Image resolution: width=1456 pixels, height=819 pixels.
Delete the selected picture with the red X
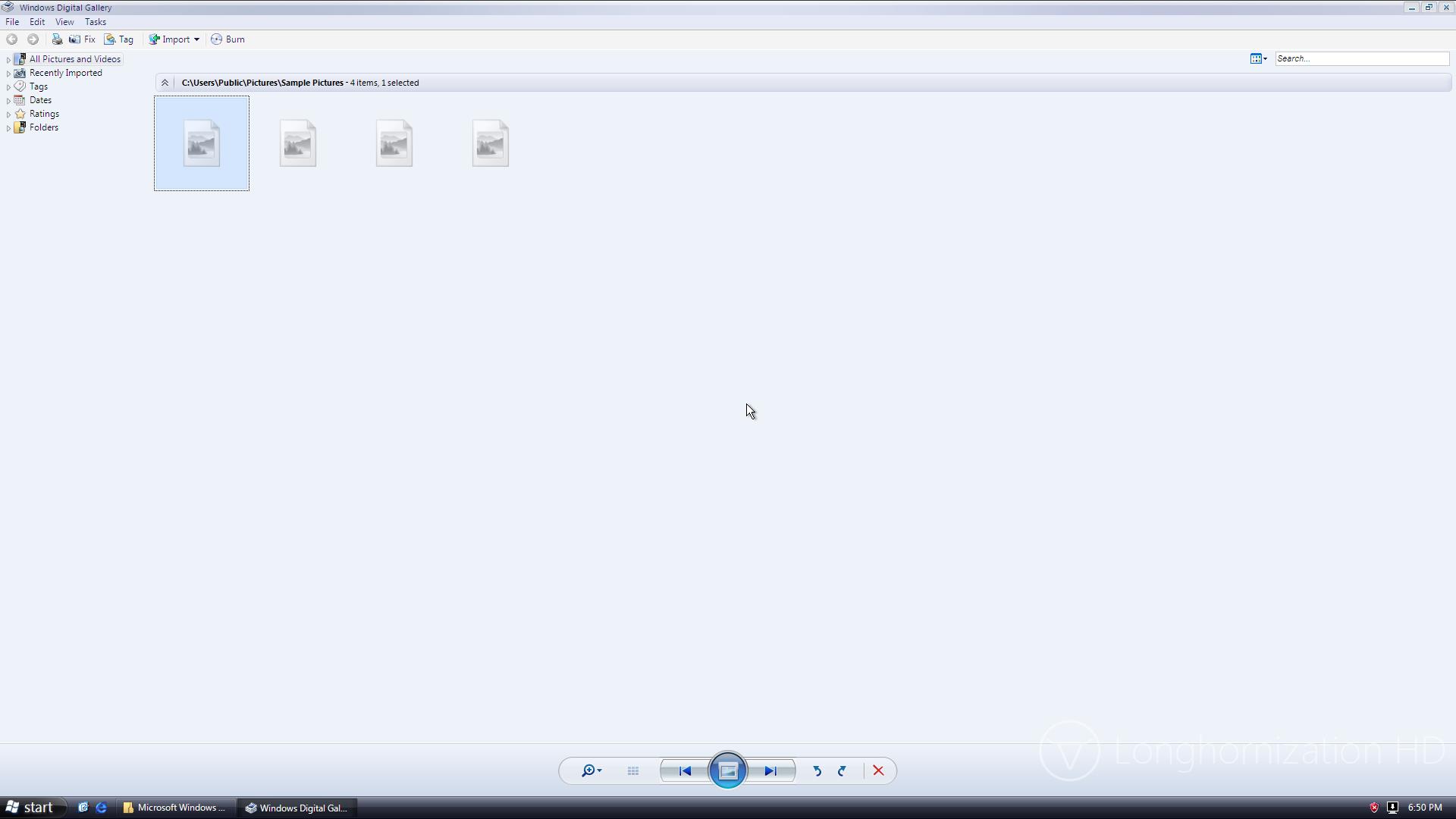tap(878, 771)
